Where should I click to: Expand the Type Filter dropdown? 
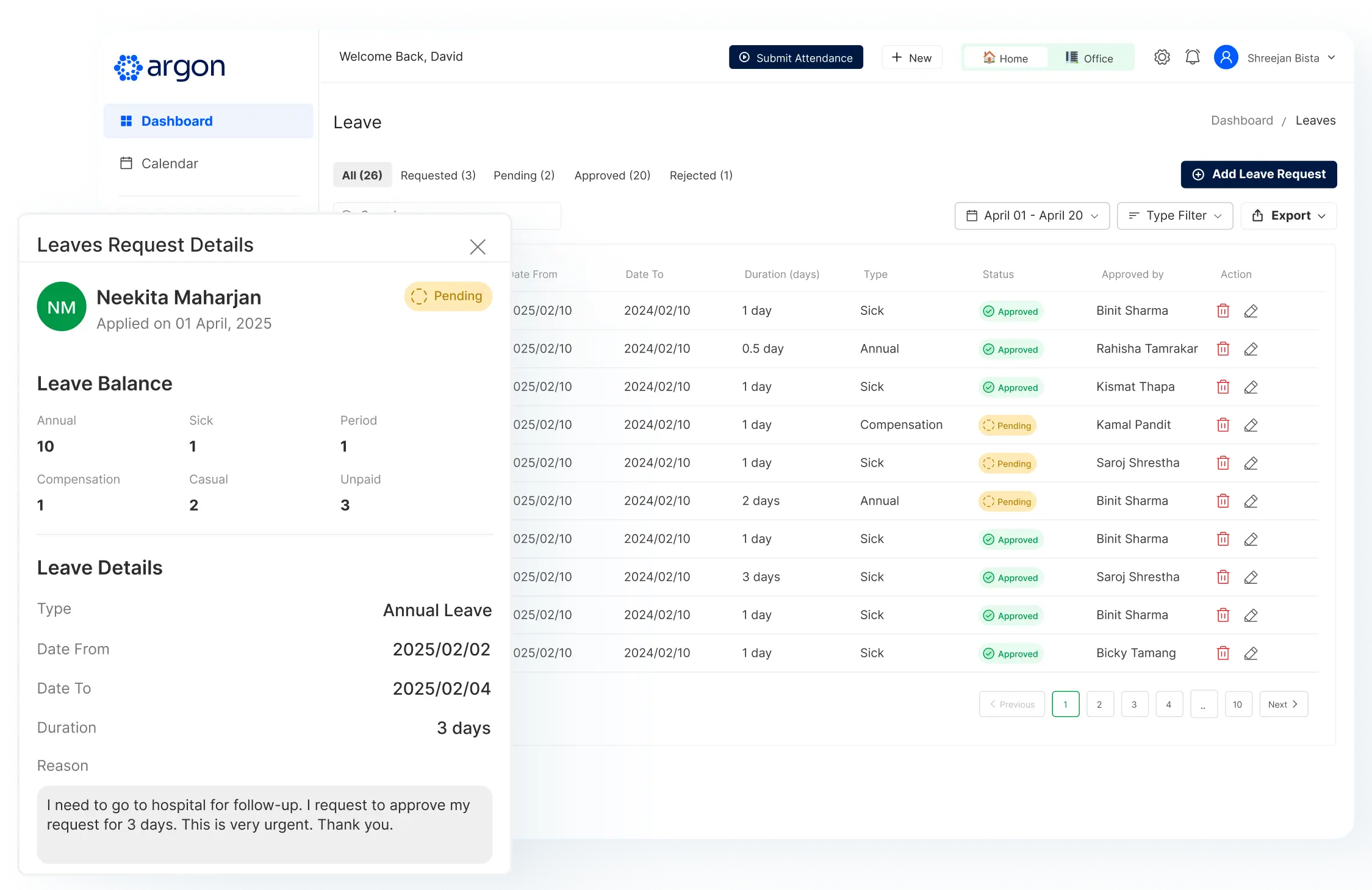coord(1174,216)
